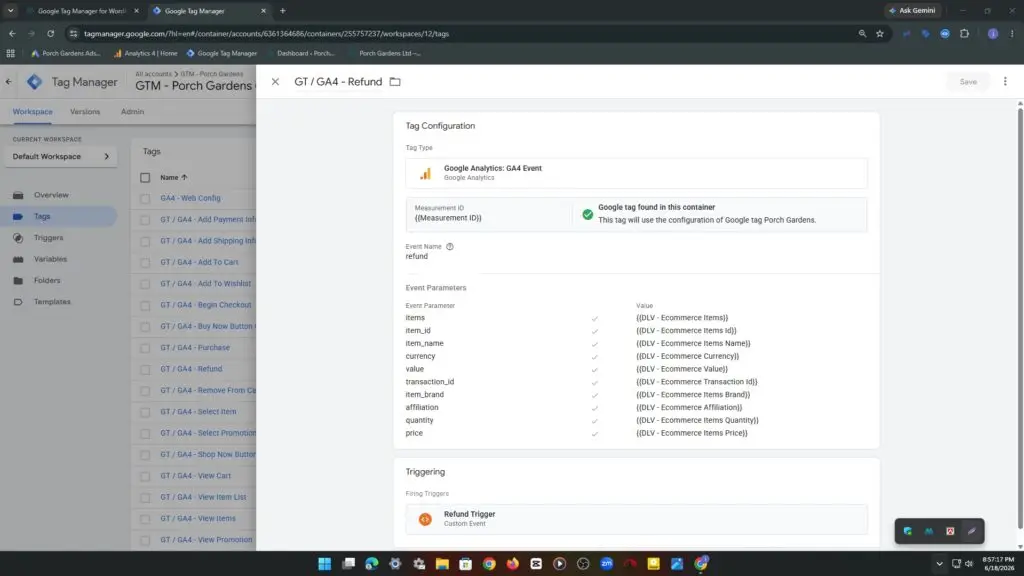Open the GT / GA4 - Add To Wishlist tag

coord(206,283)
